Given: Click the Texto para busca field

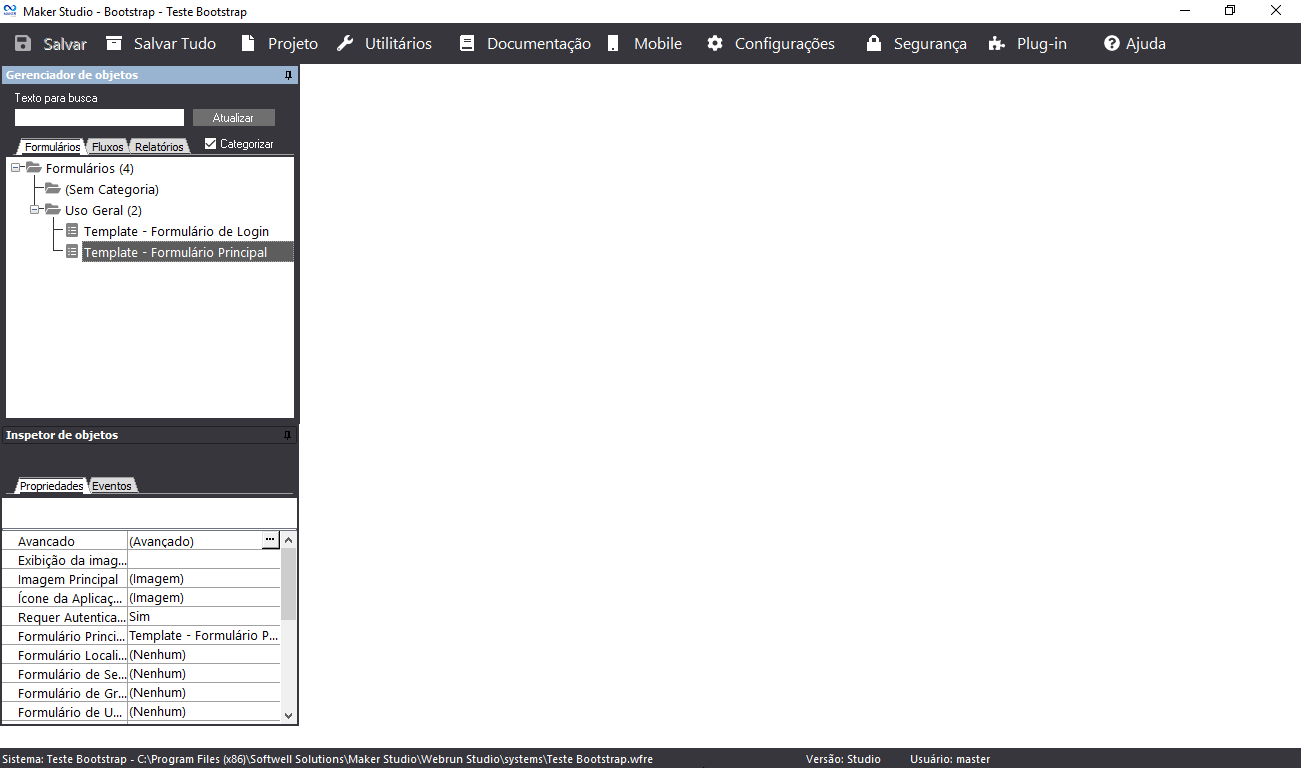Looking at the screenshot, I should tap(99, 118).
